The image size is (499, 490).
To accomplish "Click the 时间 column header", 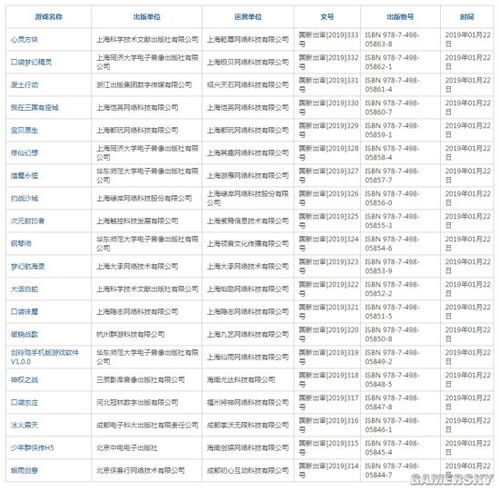I will [467, 17].
